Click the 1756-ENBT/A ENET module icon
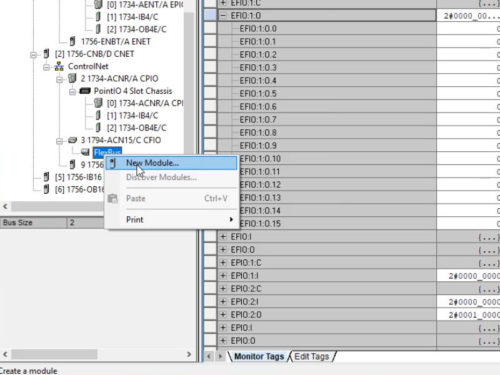 [x=72, y=41]
